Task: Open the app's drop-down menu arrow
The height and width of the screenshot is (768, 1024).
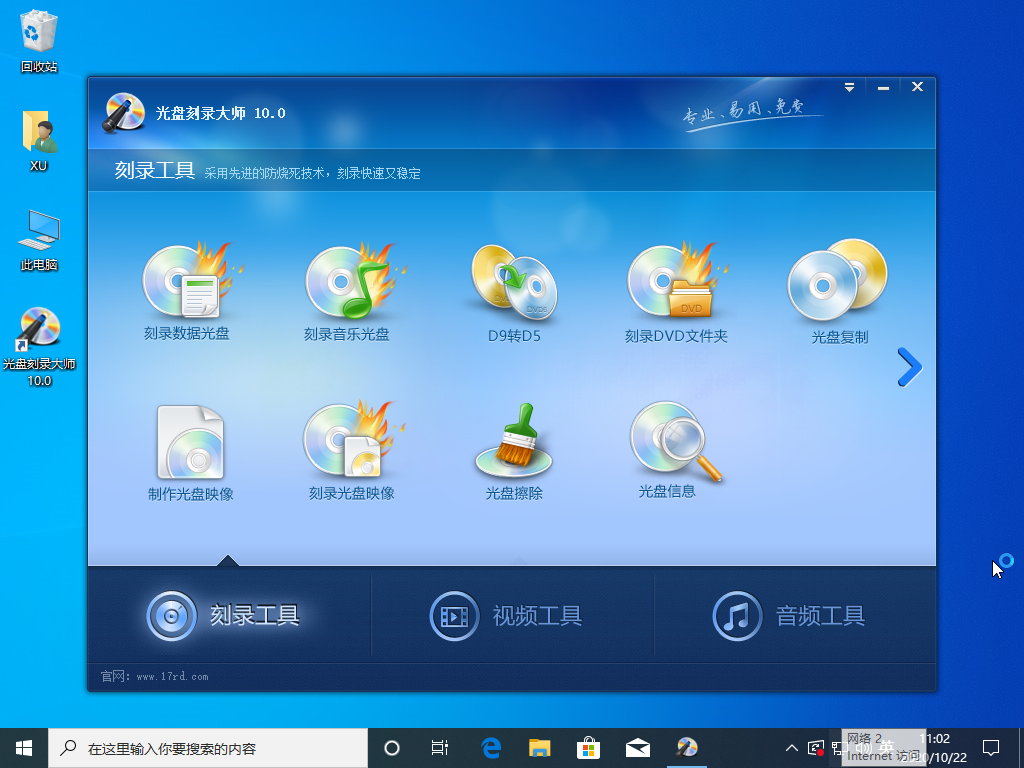Action: [x=849, y=87]
